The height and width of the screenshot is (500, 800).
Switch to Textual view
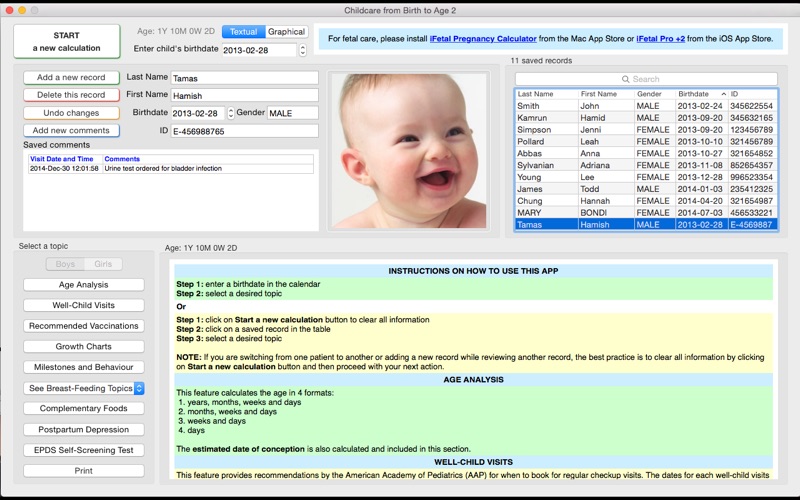243,32
